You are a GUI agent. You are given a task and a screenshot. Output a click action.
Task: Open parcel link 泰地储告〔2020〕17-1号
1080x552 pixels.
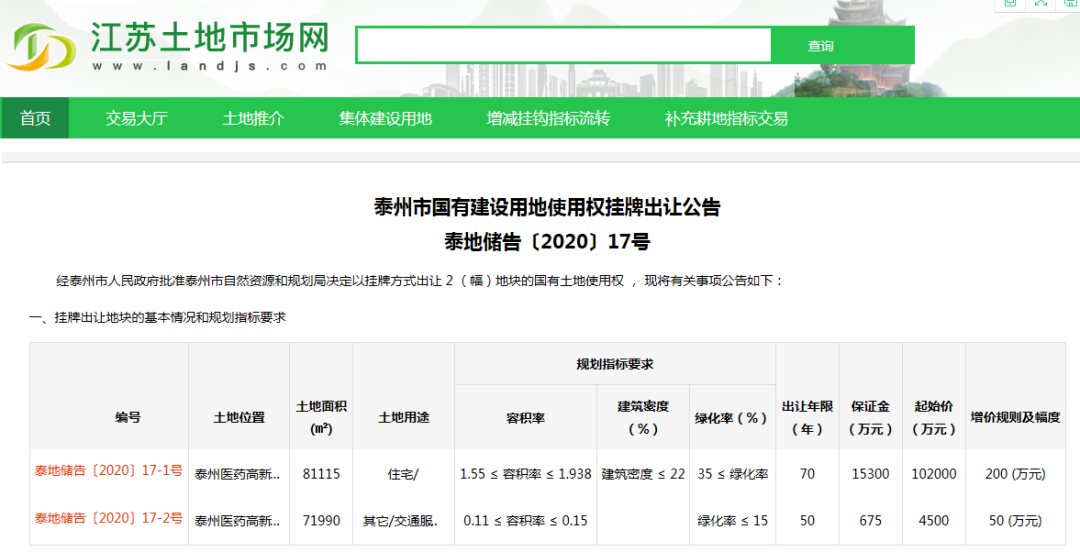109,471
